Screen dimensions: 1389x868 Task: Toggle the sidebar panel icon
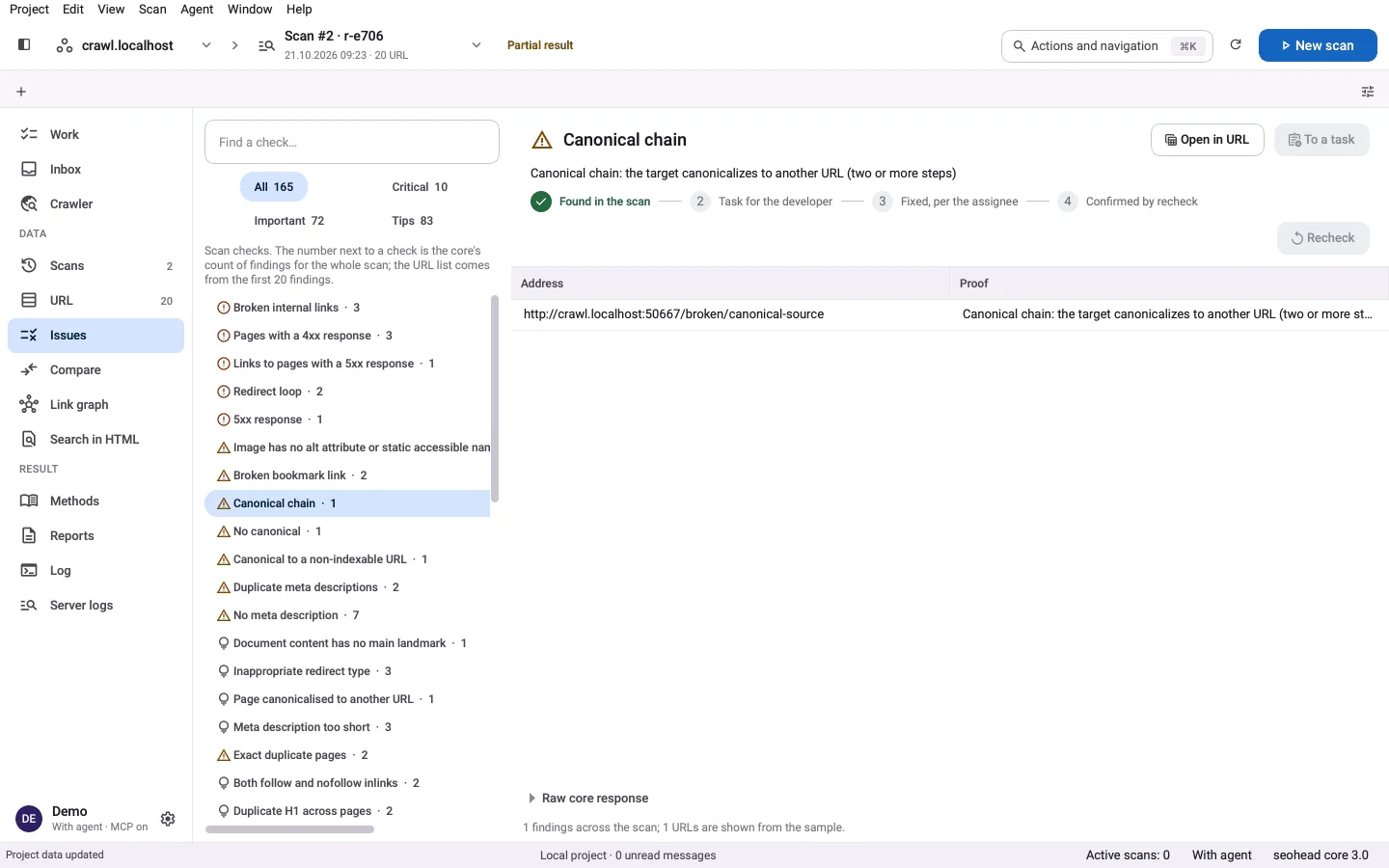24,44
